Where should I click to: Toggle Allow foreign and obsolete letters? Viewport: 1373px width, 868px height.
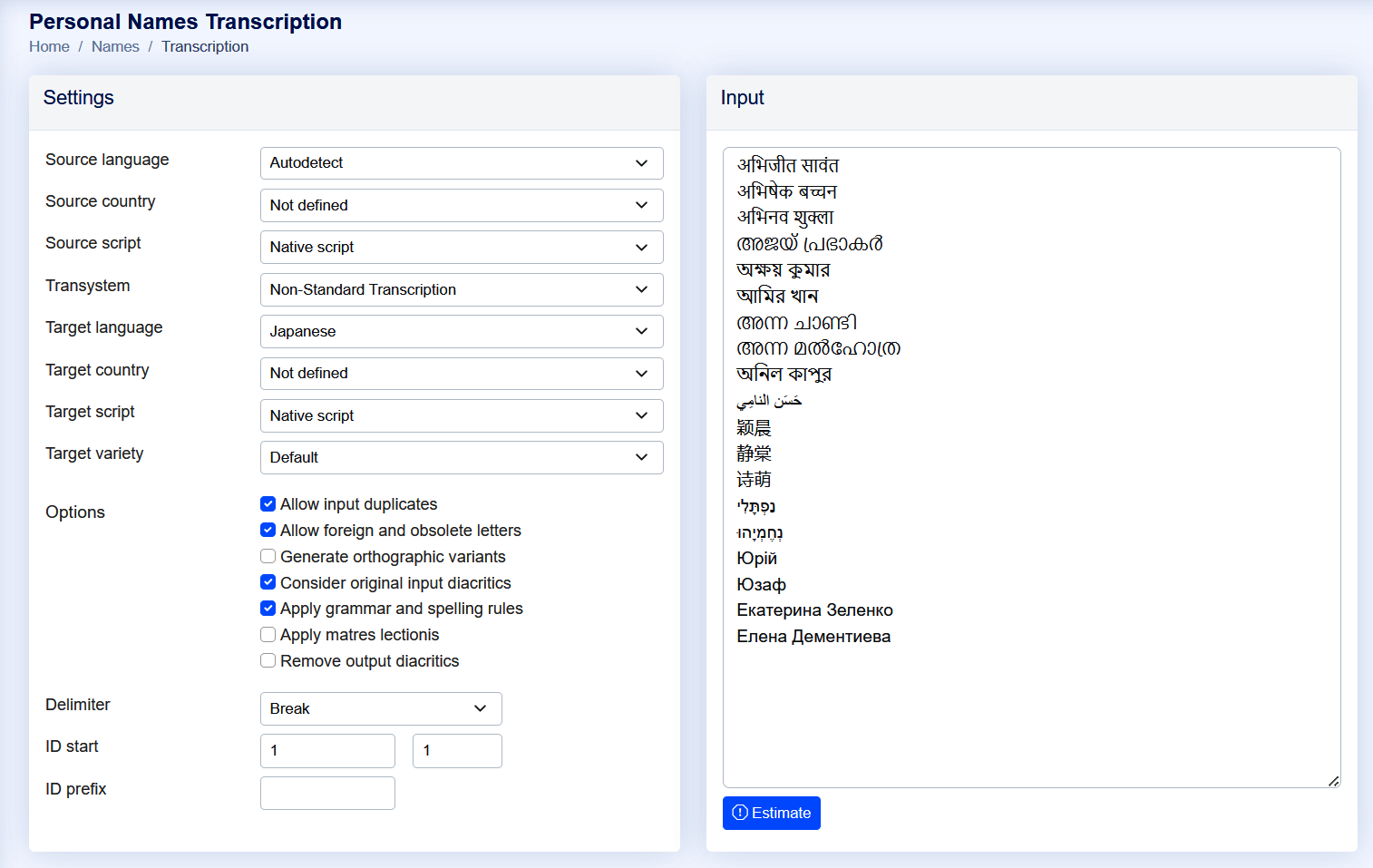point(268,531)
